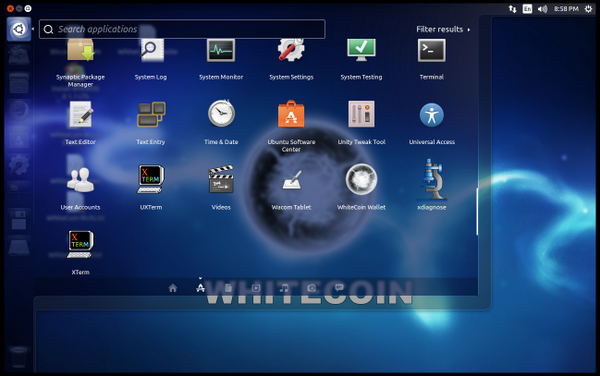Screen dimensions: 600x376
Task: Switch to the Files lens
Action: pyautogui.click(x=228, y=288)
